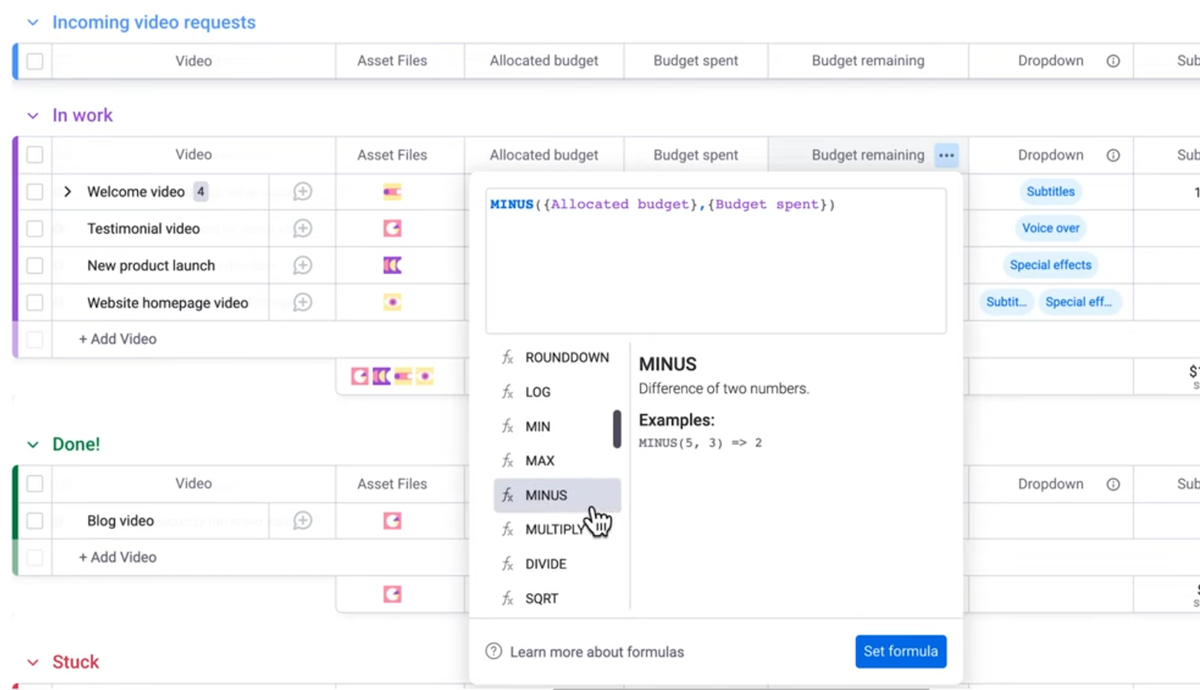The height and width of the screenshot is (690, 1200).
Task: Click the Dropdown column info icon in In work
Action: click(1113, 155)
